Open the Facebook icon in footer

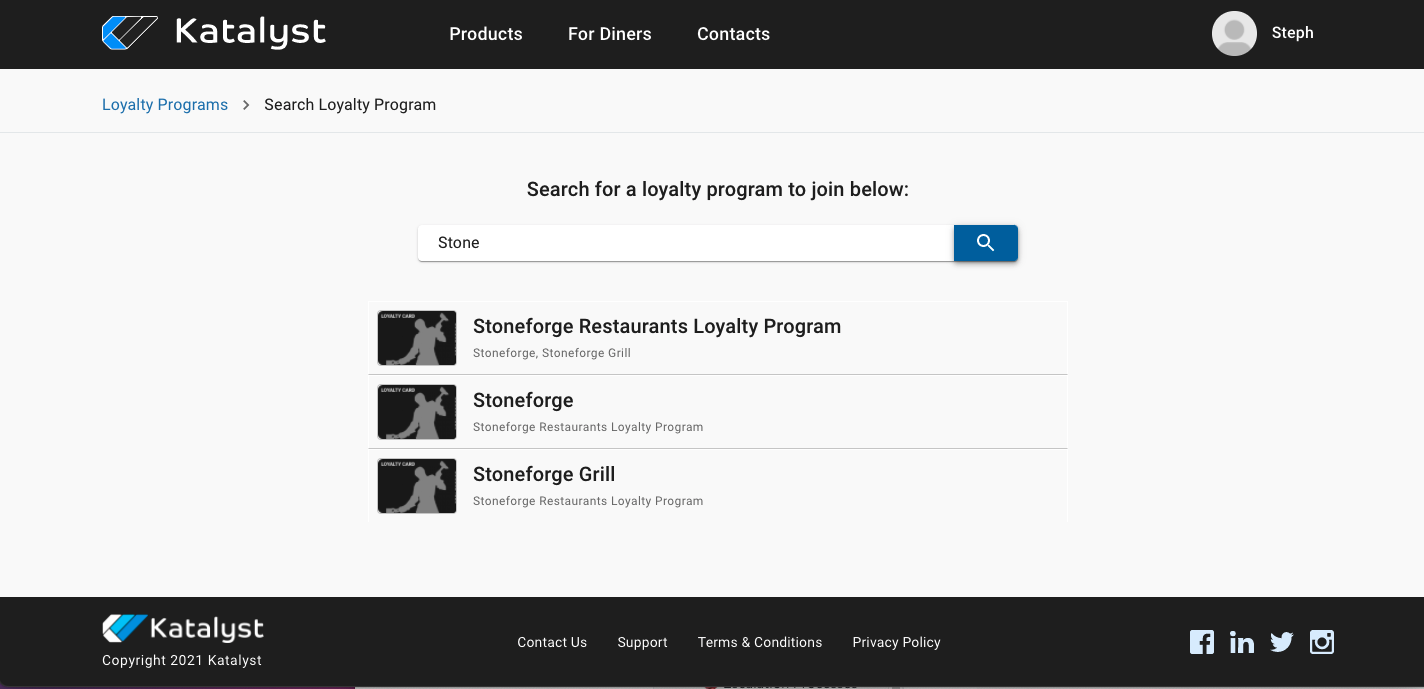(1202, 642)
